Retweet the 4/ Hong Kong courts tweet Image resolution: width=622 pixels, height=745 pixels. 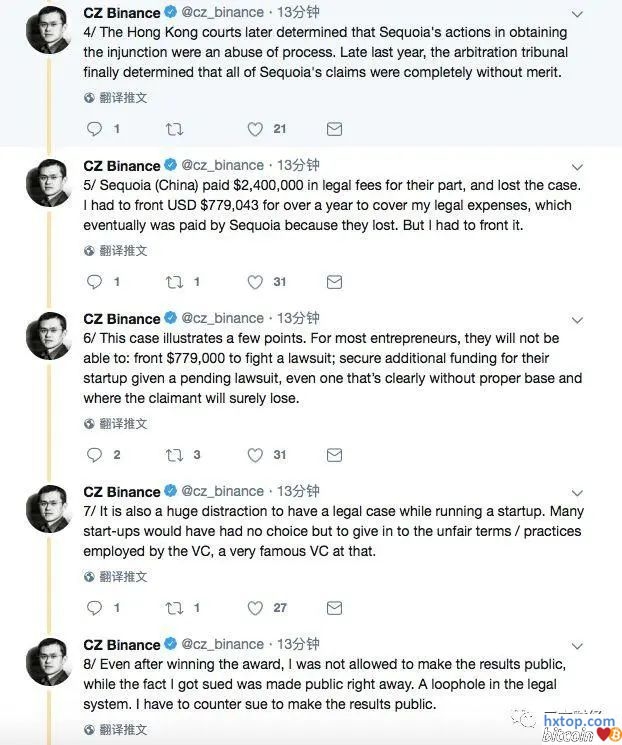point(174,129)
